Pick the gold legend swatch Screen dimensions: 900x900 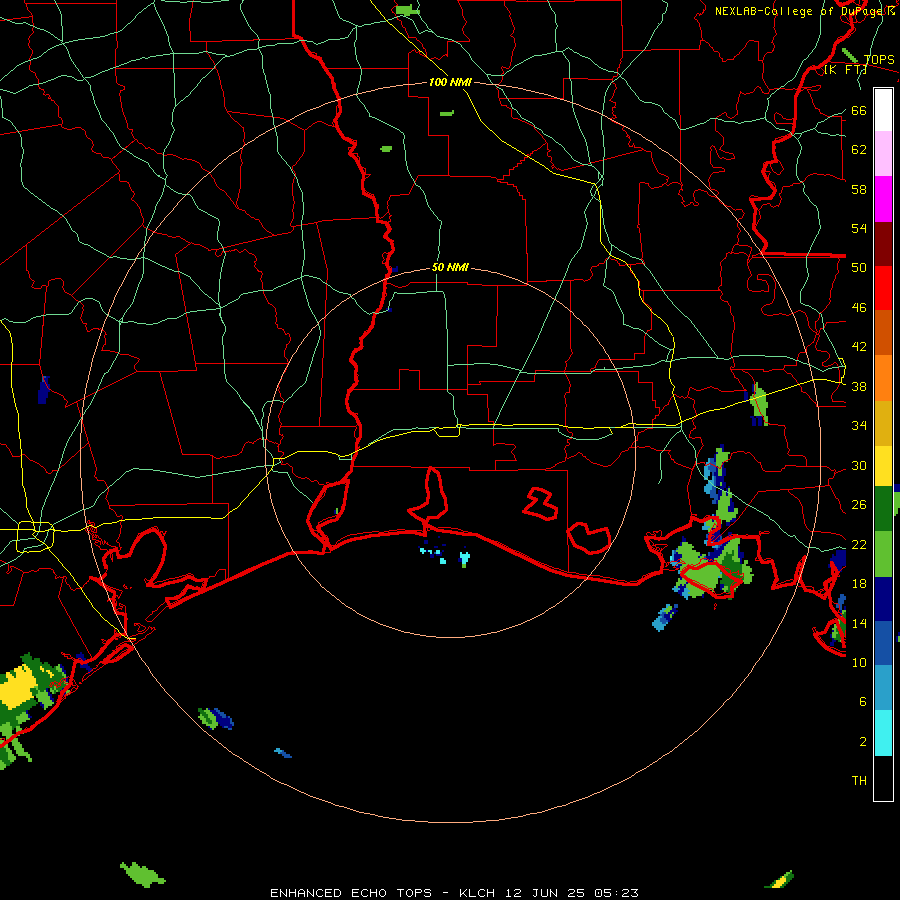point(883,424)
